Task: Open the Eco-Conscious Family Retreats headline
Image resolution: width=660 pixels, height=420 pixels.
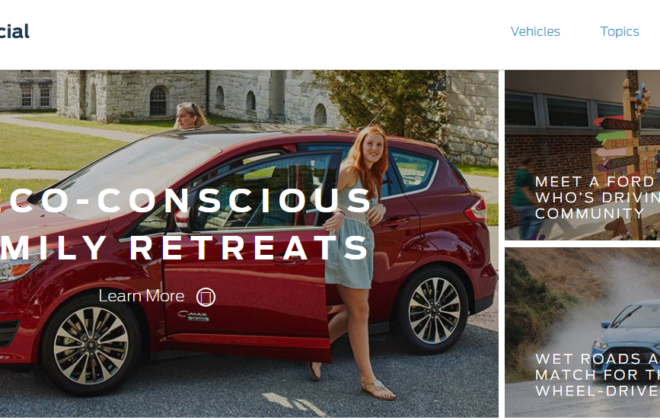Action: pyautogui.click(x=185, y=224)
